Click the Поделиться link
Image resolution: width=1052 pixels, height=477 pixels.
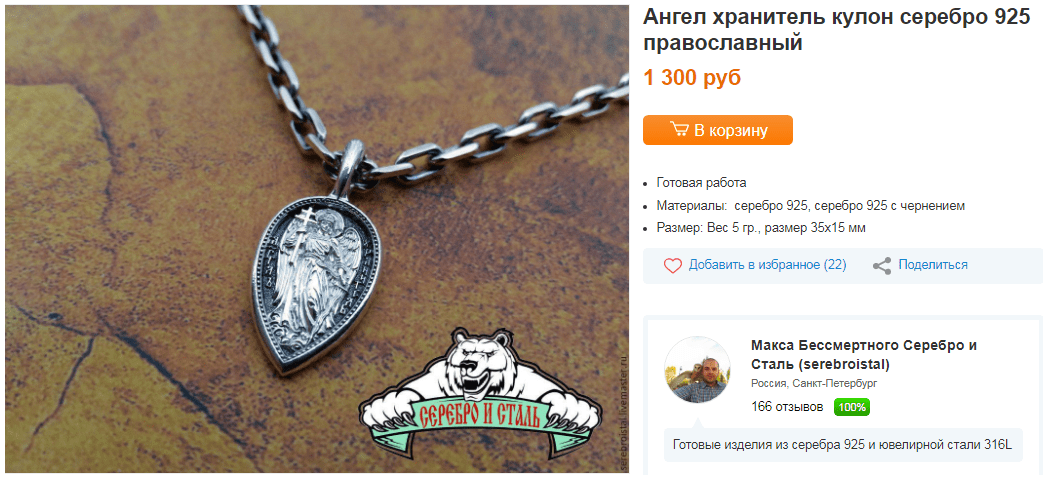[933, 265]
